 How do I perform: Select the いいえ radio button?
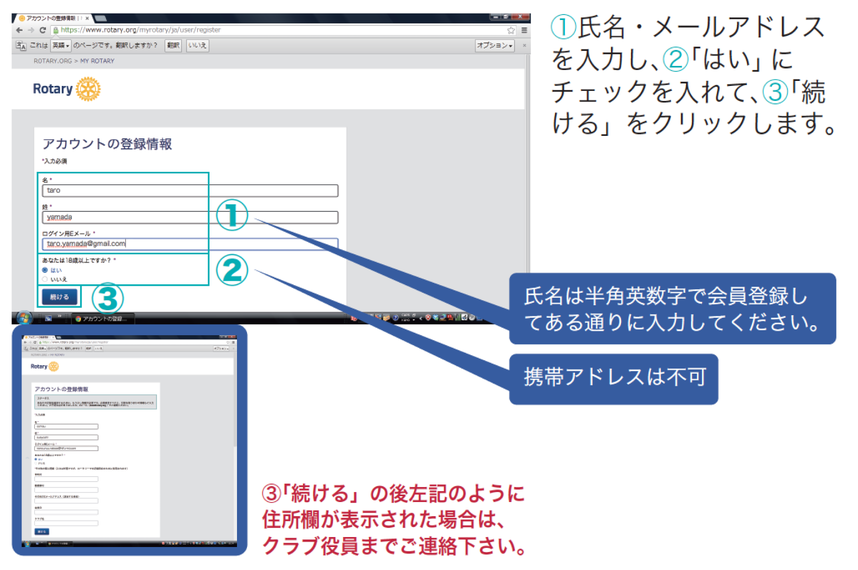(45, 280)
